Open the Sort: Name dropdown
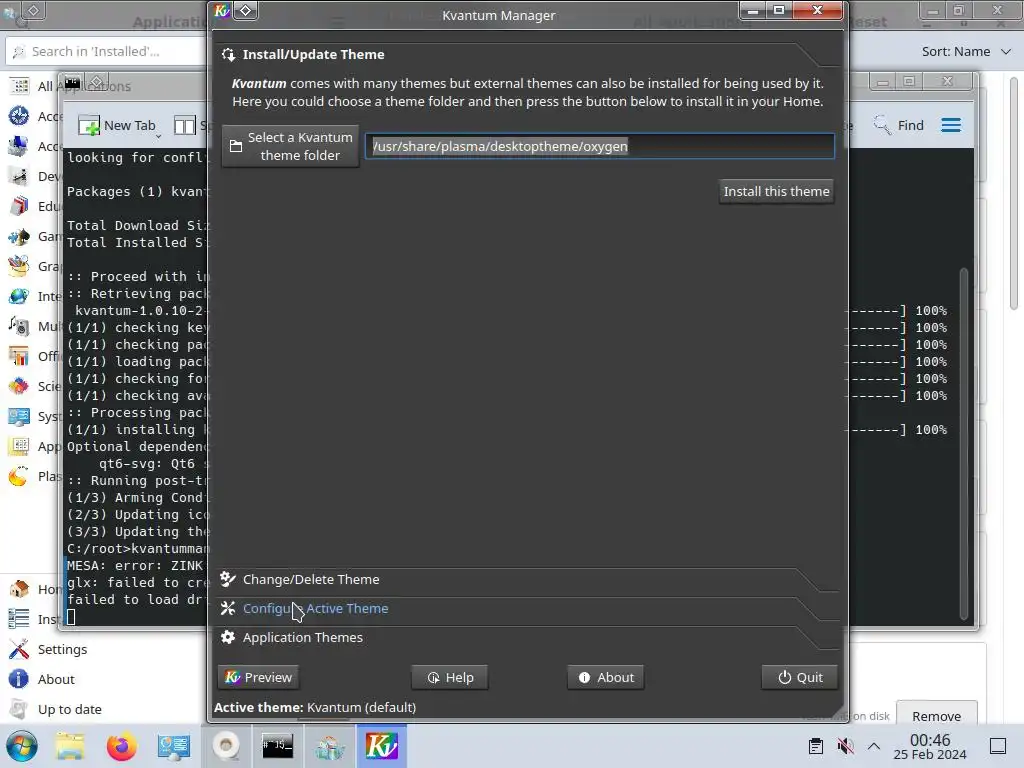The height and width of the screenshot is (768, 1024). (x=966, y=52)
